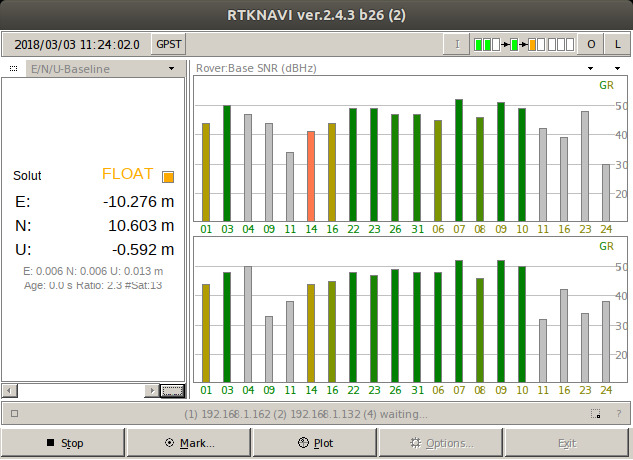Click the standard deviation line E: 0.006
Image resolution: width=633 pixels, height=460 pixels.
[93, 271]
